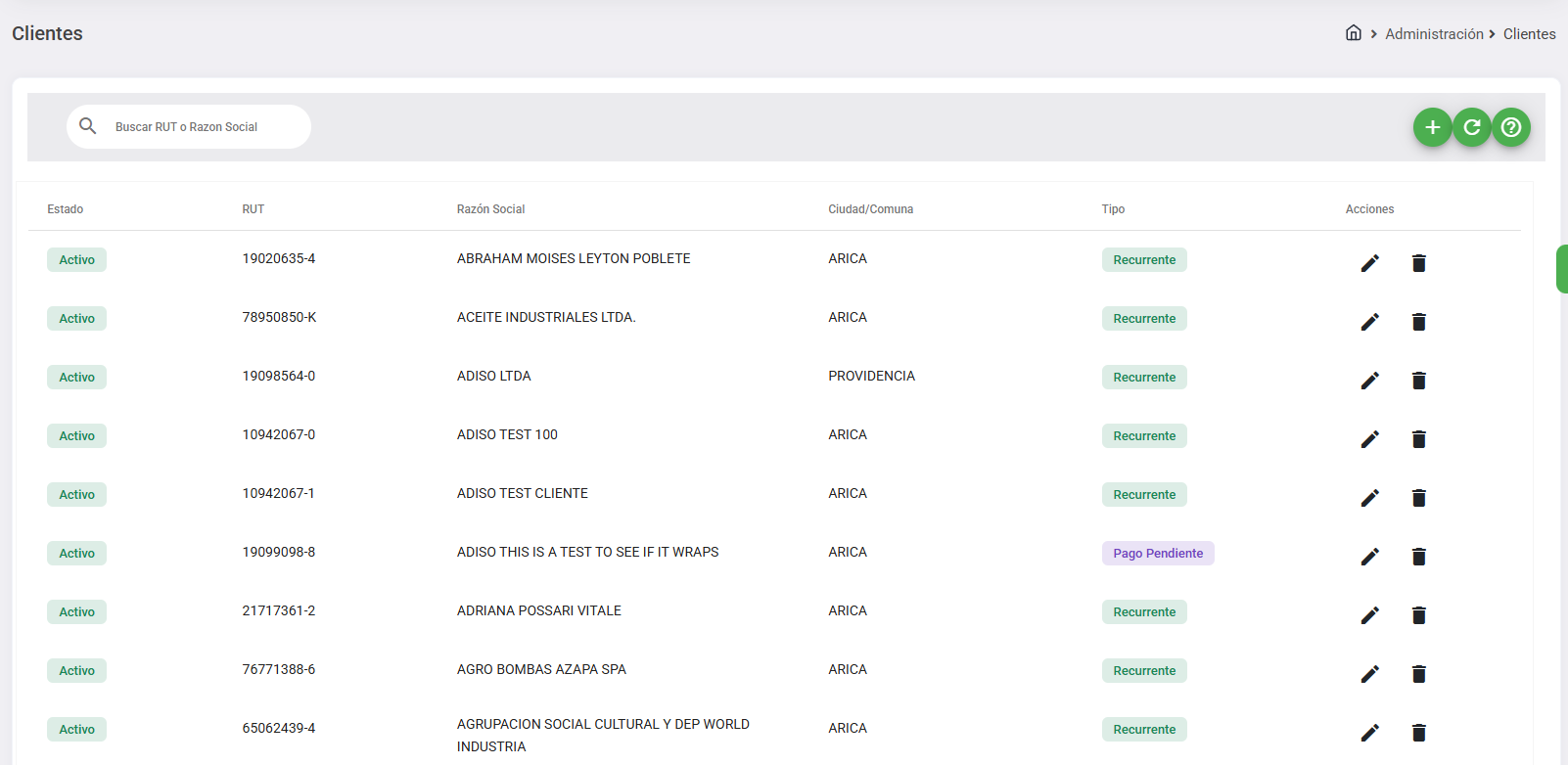Viewport: 1568px width, 765px height.
Task: Click the Pago Pendiente type badge
Action: click(1157, 554)
